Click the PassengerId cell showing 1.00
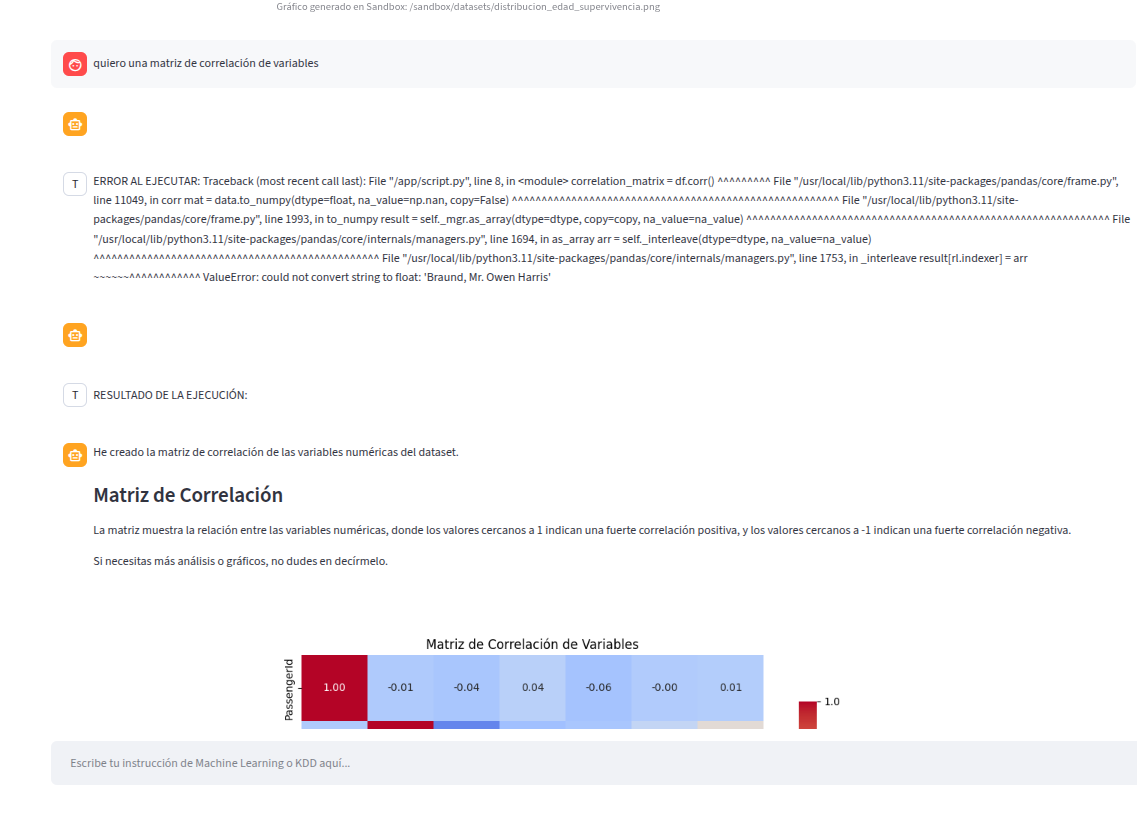This screenshot has width=1137, height=822. [333, 687]
